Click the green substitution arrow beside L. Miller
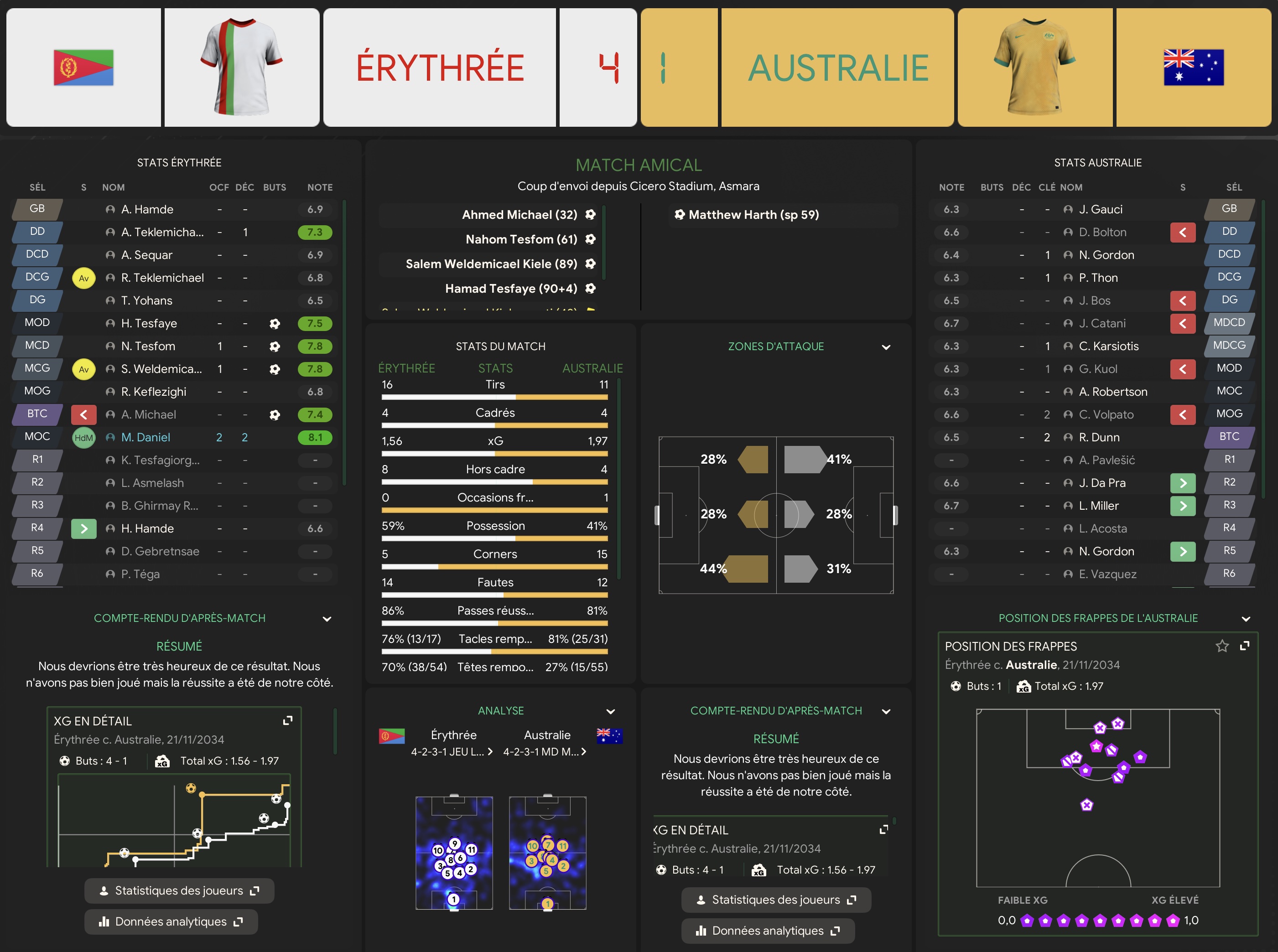The image size is (1278, 952). tap(1183, 506)
